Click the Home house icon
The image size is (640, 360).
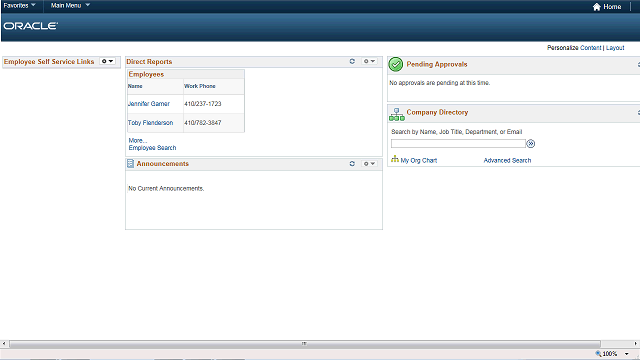(597, 7)
